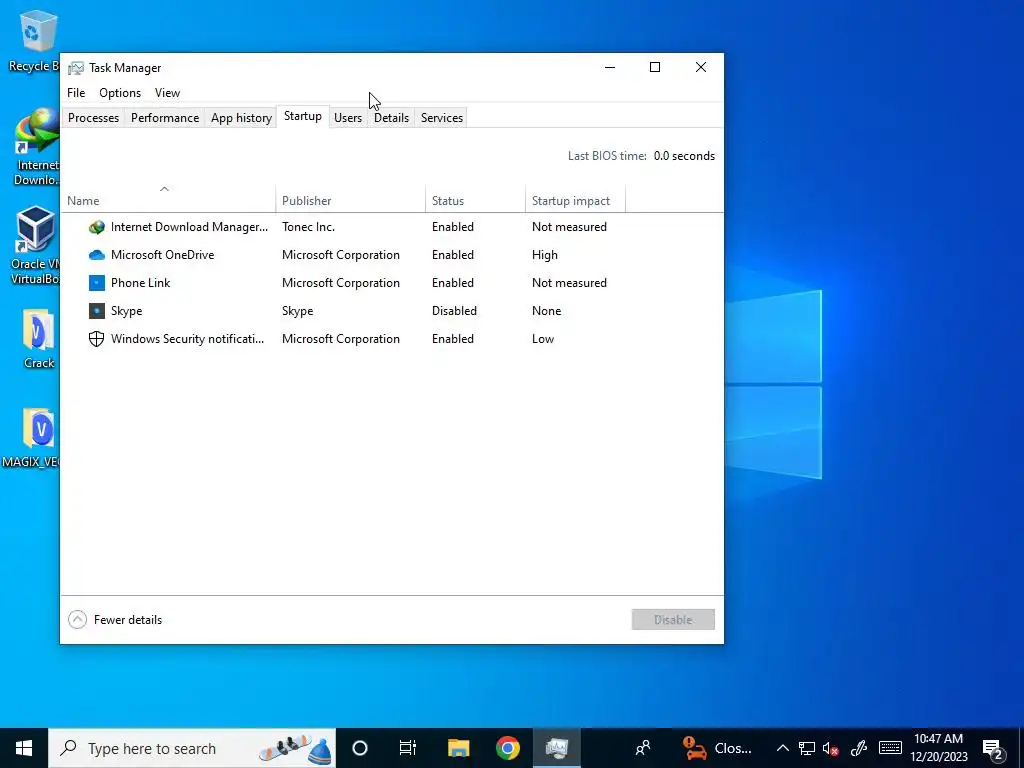
Task: Click the Task Manager taskbar button
Action: [x=556, y=748]
